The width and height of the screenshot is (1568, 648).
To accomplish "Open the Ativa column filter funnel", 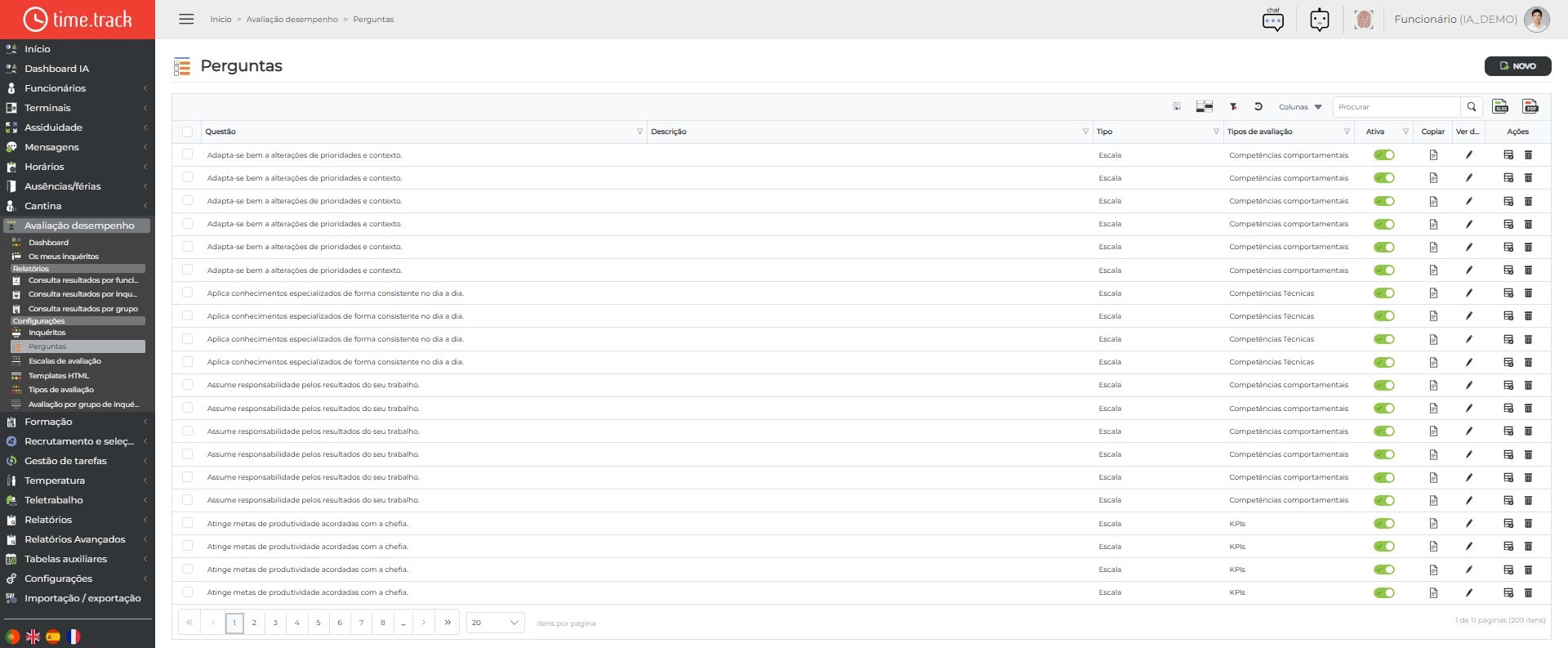I will point(1405,132).
